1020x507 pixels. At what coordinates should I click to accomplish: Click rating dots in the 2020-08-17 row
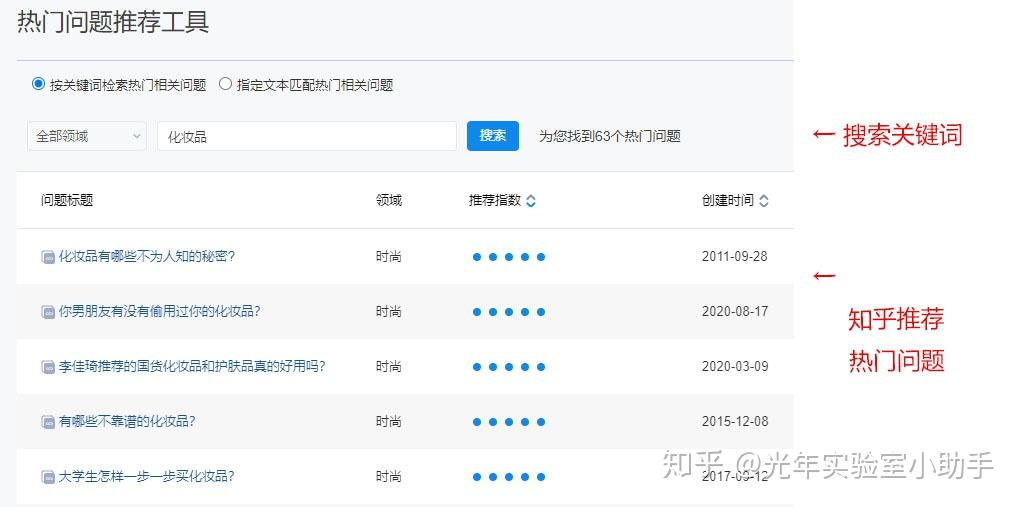click(509, 312)
